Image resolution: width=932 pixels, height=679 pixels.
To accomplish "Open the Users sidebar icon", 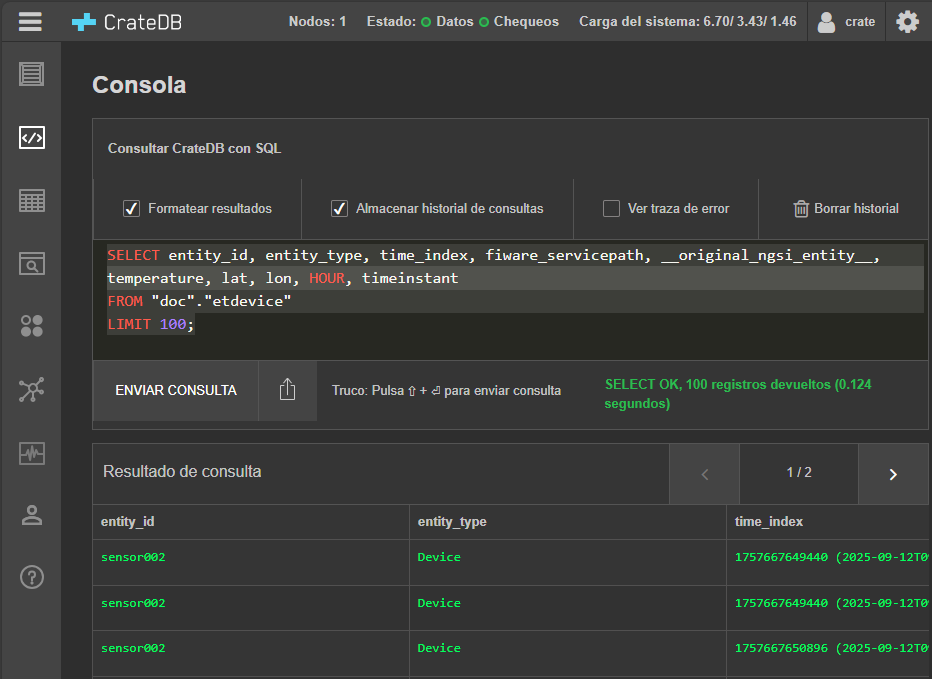I will (32, 515).
